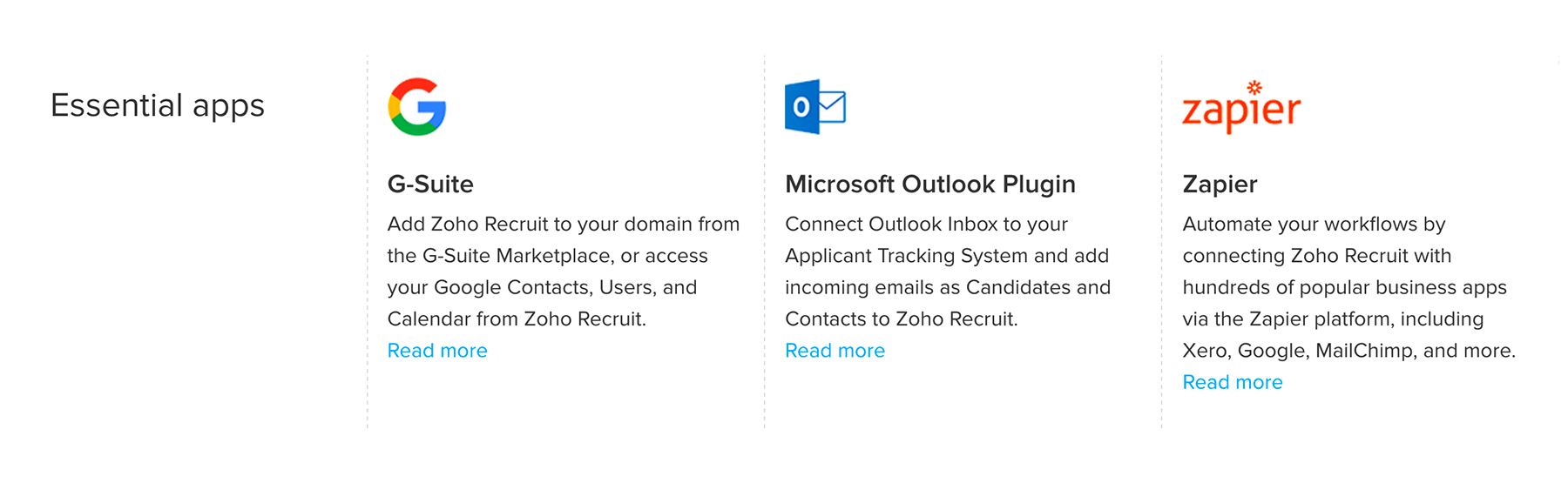Click the Microsoft Outlook icon
The width and height of the screenshot is (1568, 483).
[815, 107]
